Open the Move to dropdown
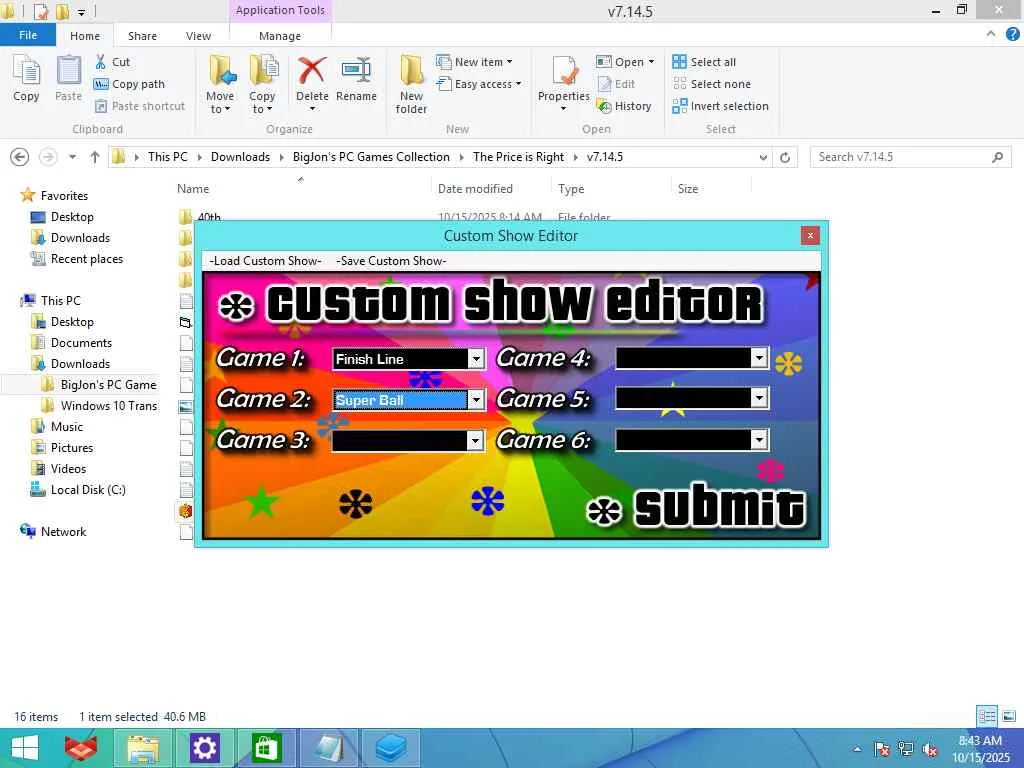 (x=220, y=84)
